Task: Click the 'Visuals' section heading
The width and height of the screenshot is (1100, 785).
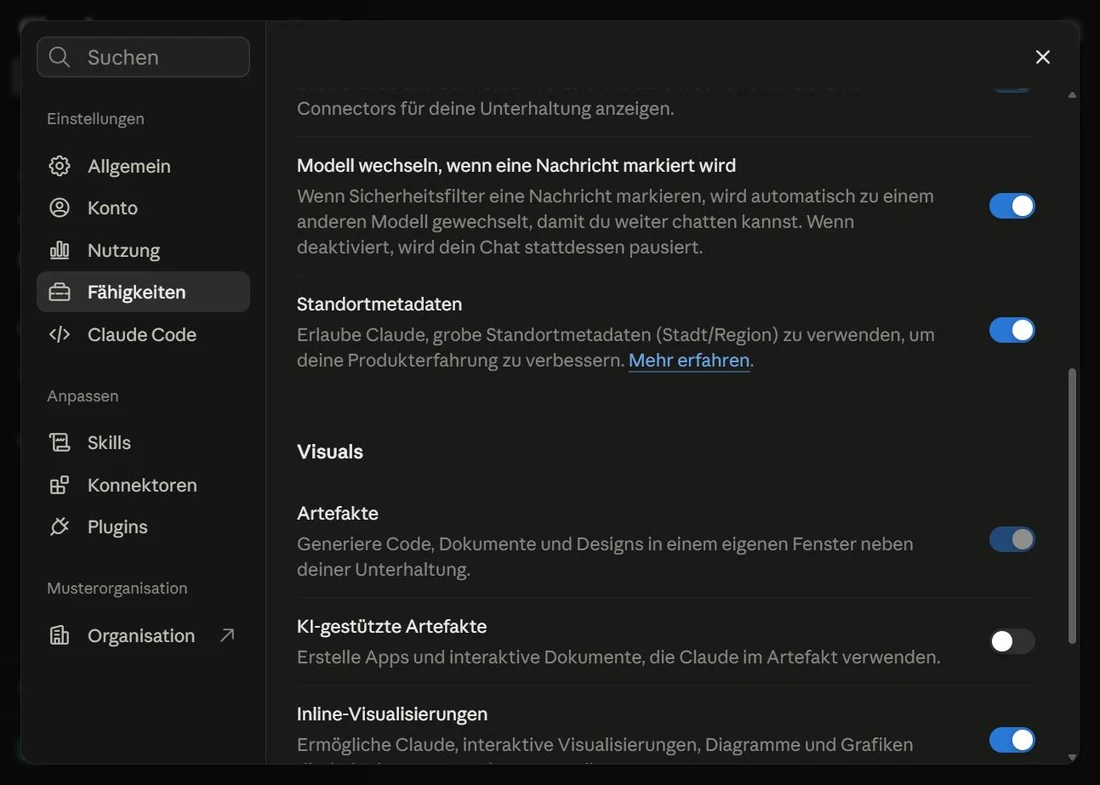Action: [x=330, y=451]
